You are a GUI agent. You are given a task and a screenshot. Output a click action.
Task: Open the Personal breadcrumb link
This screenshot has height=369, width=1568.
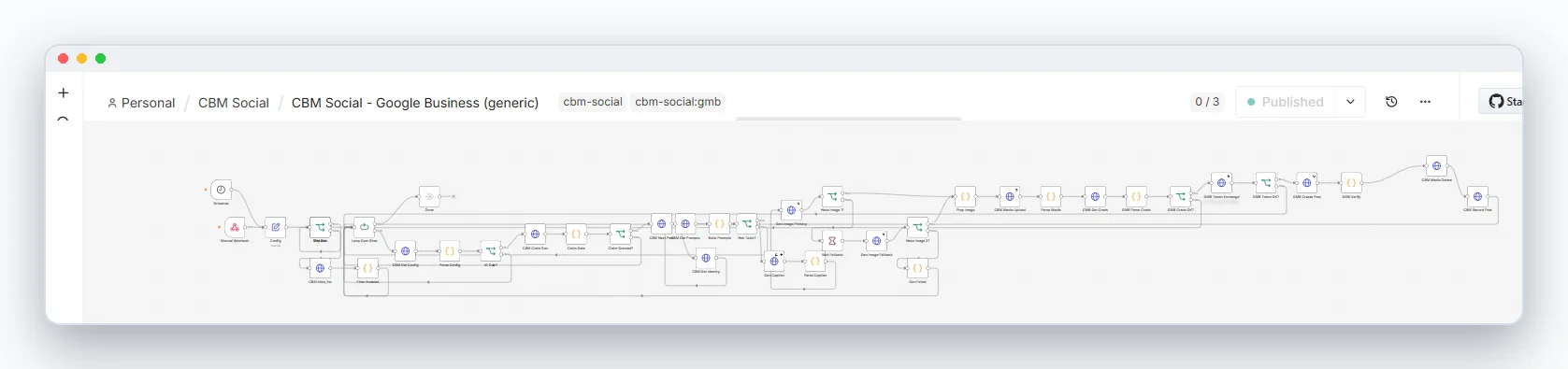pyautogui.click(x=141, y=103)
